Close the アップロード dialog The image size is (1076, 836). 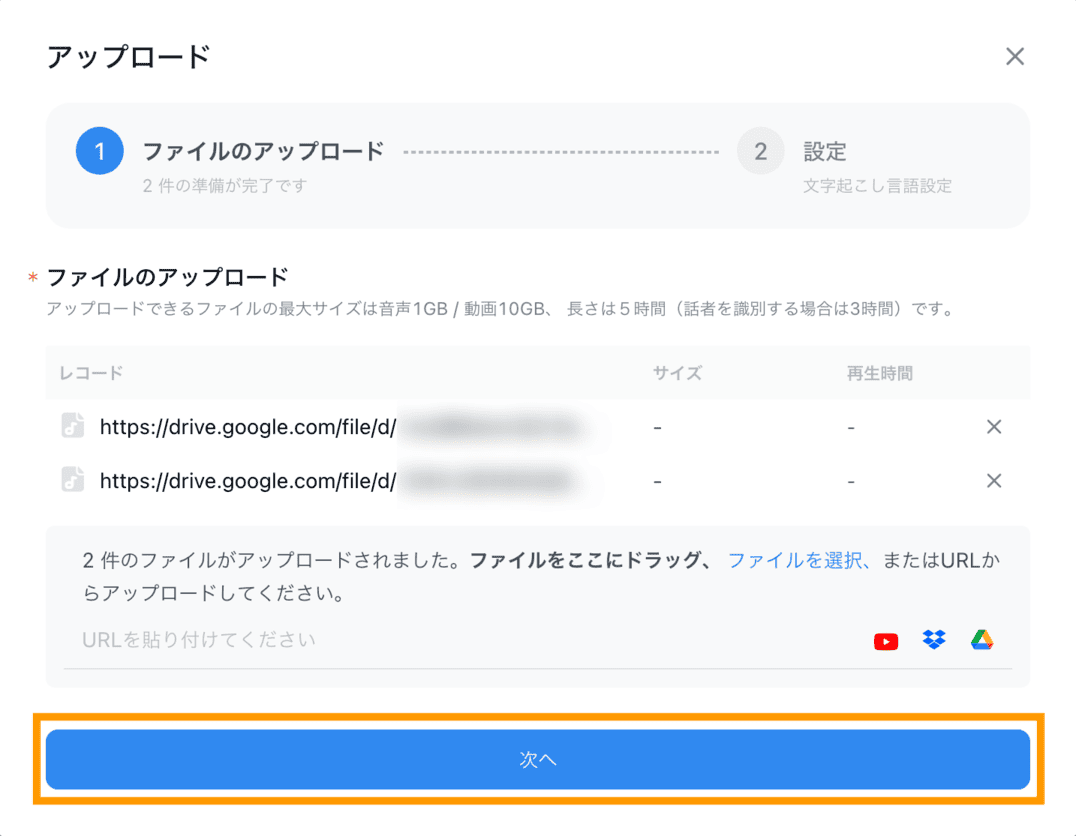pyautogui.click(x=1014, y=56)
